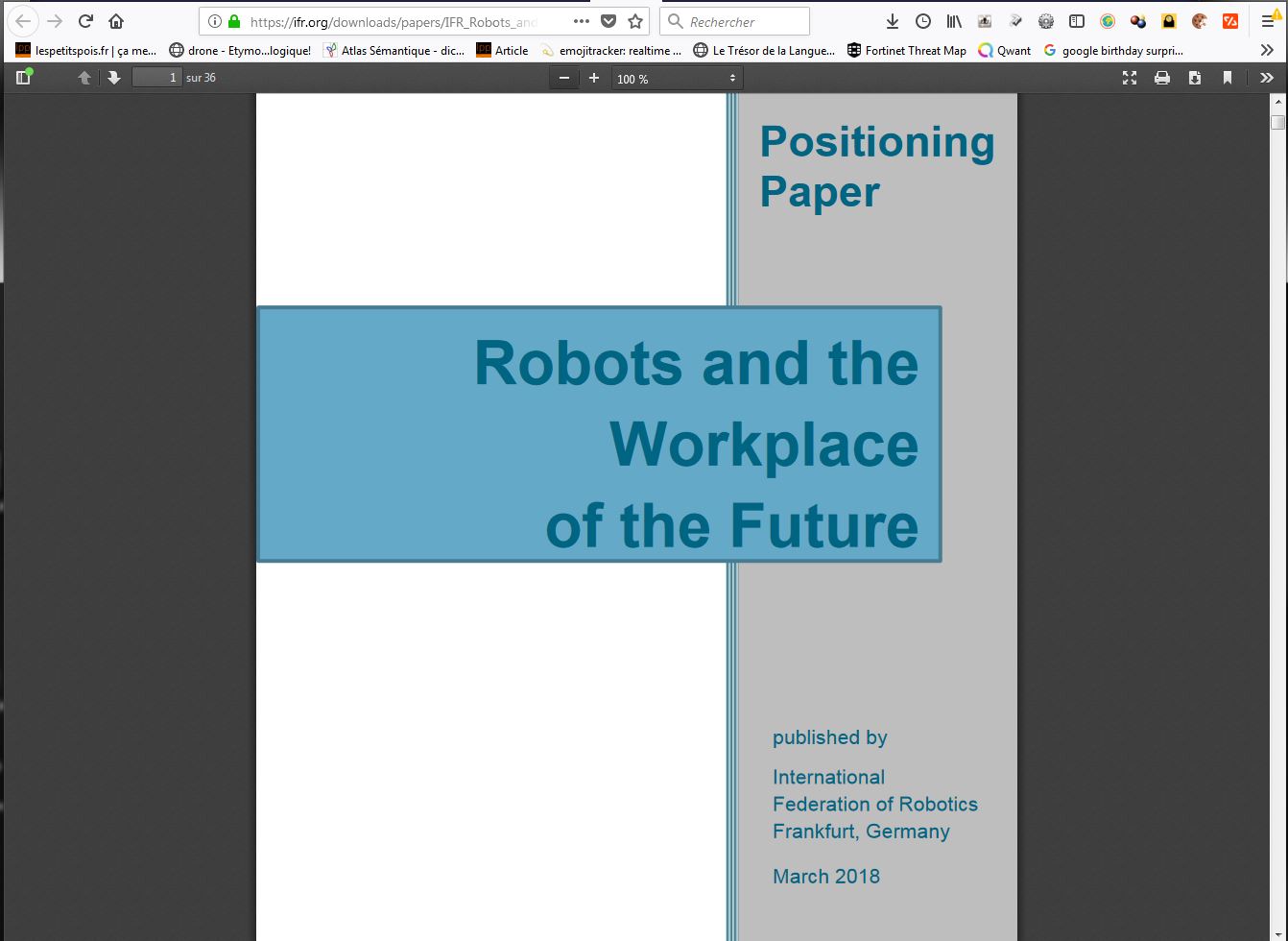Open the Library bookshelf icon
This screenshot has width=1288, height=941.
pyautogui.click(x=954, y=21)
